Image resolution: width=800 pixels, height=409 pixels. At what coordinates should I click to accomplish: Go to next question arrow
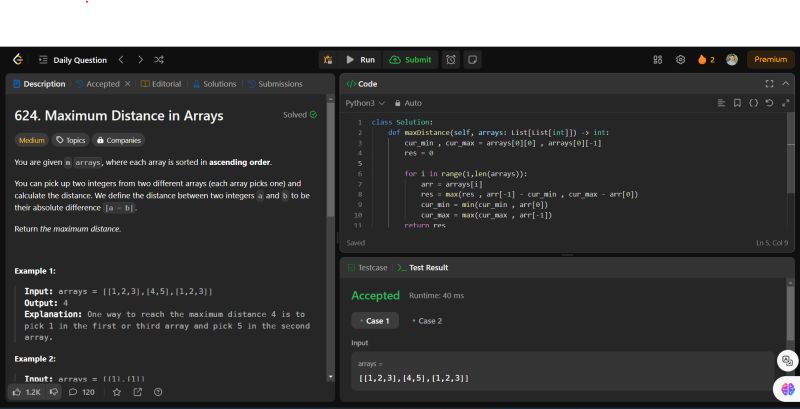tap(140, 60)
